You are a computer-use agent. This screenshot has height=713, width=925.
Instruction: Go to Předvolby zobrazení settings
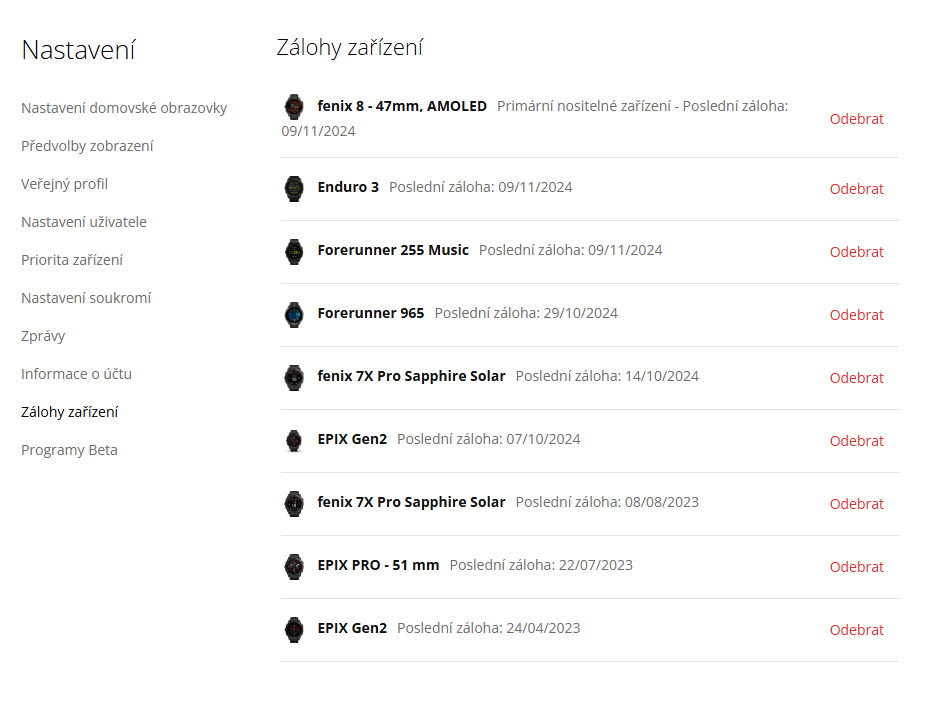tap(87, 146)
